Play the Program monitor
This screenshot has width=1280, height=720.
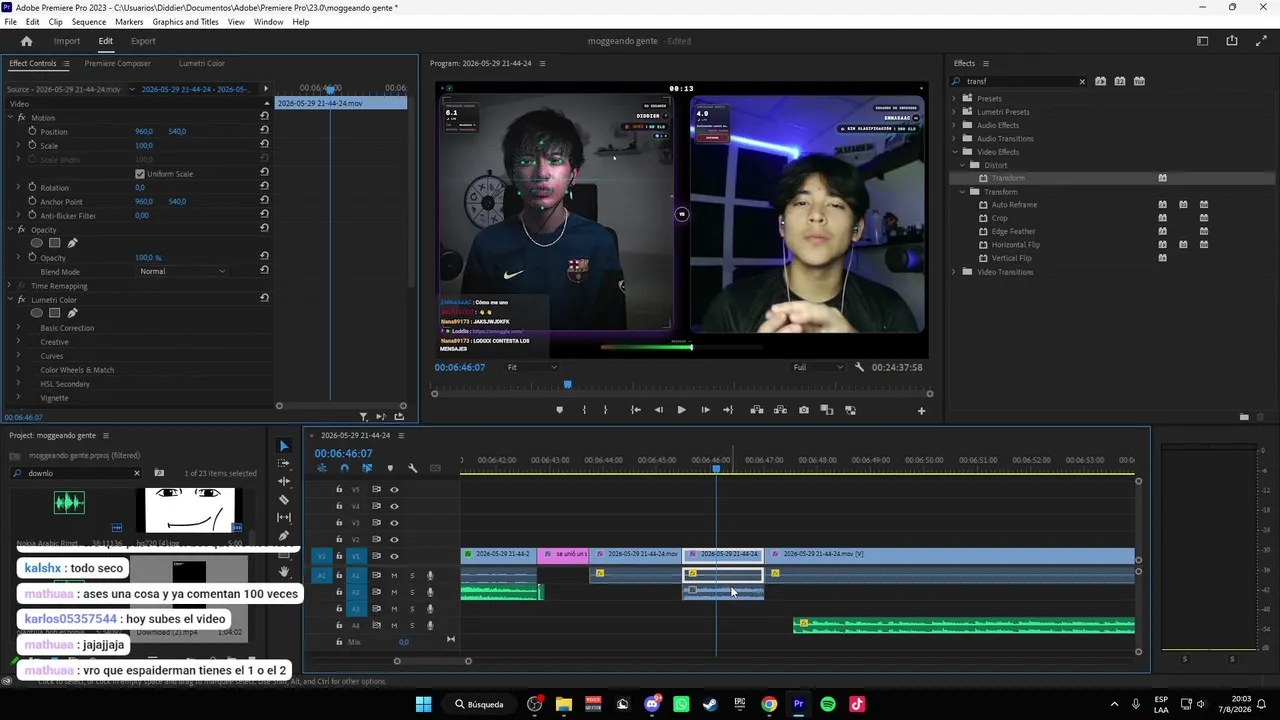point(682,410)
